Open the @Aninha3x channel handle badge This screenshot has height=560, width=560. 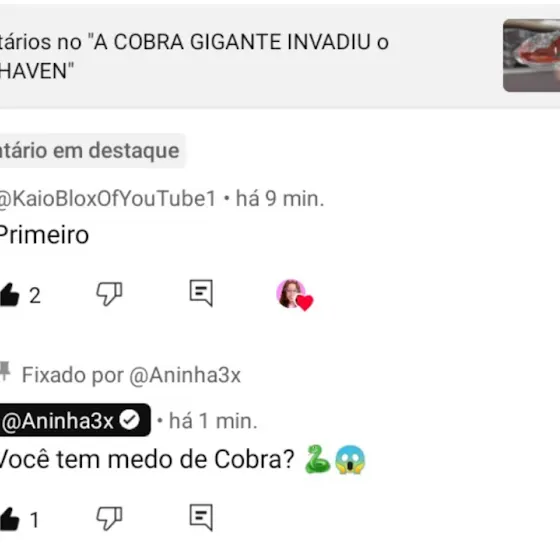click(x=75, y=420)
